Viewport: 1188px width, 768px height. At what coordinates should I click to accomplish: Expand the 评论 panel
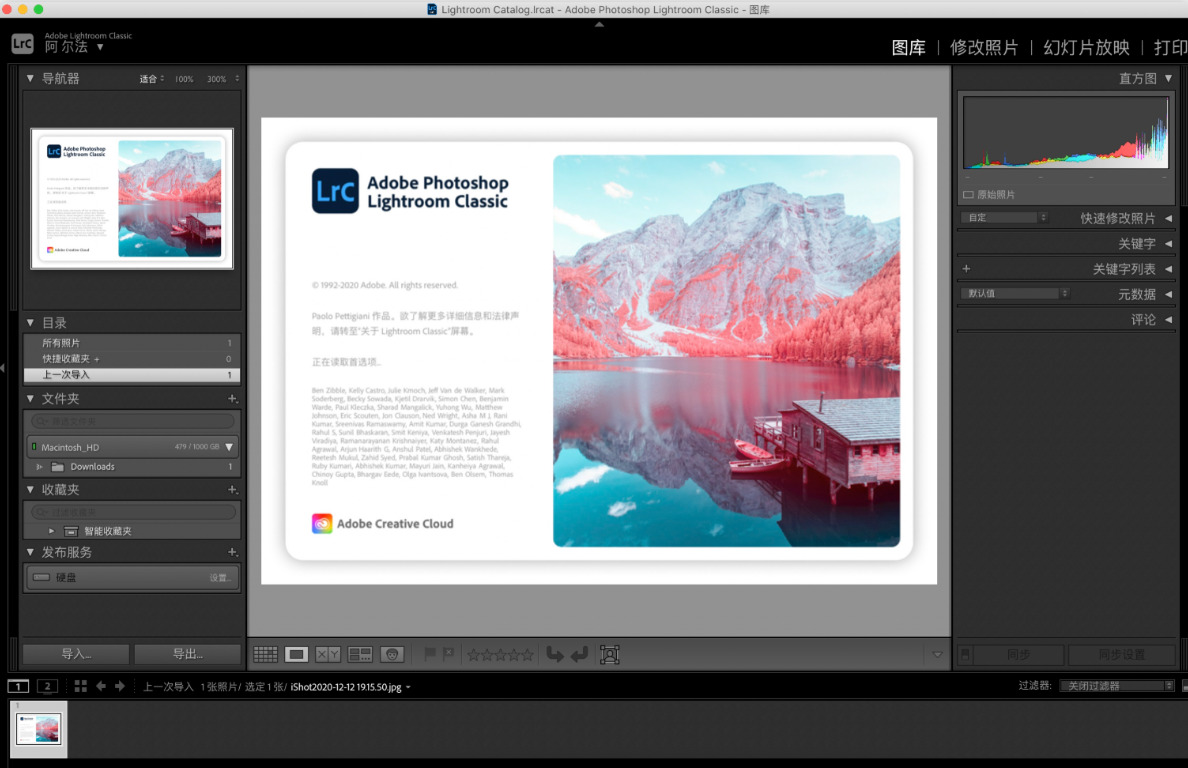coord(1169,320)
